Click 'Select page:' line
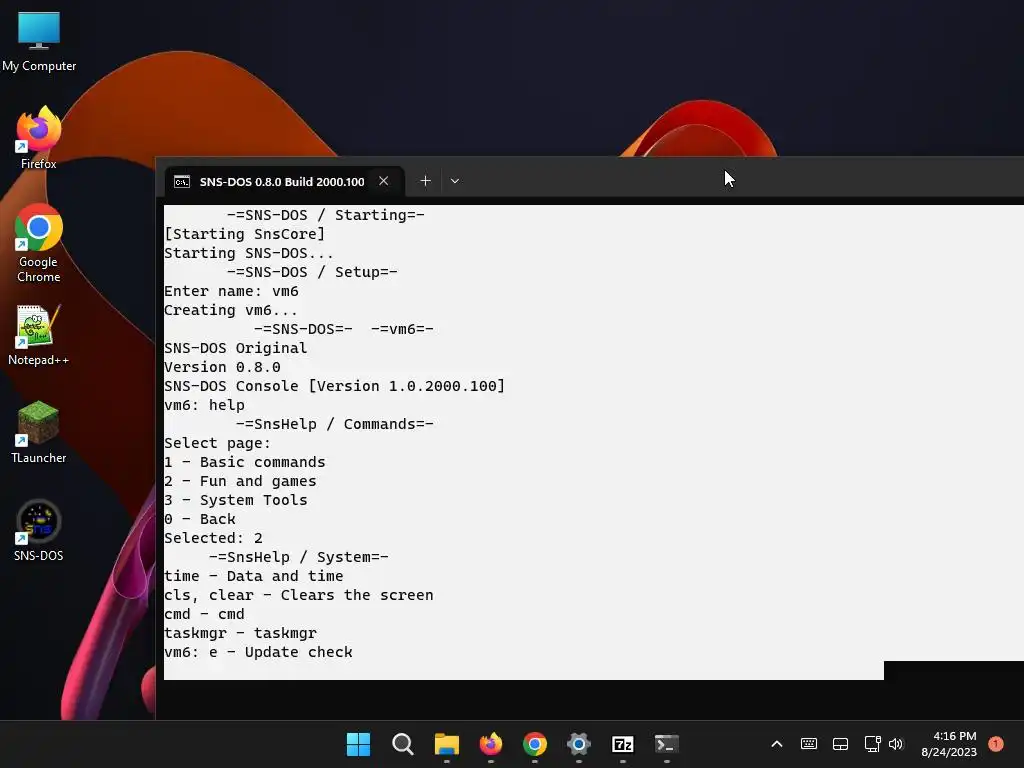This screenshot has height=768, width=1024. tap(217, 443)
